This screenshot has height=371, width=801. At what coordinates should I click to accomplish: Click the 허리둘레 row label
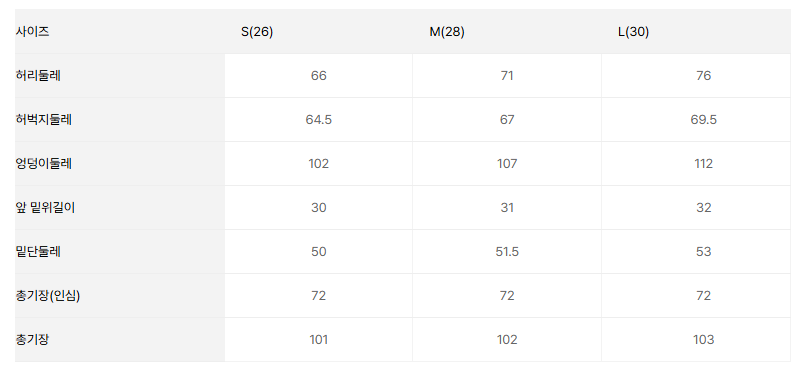(x=38, y=76)
